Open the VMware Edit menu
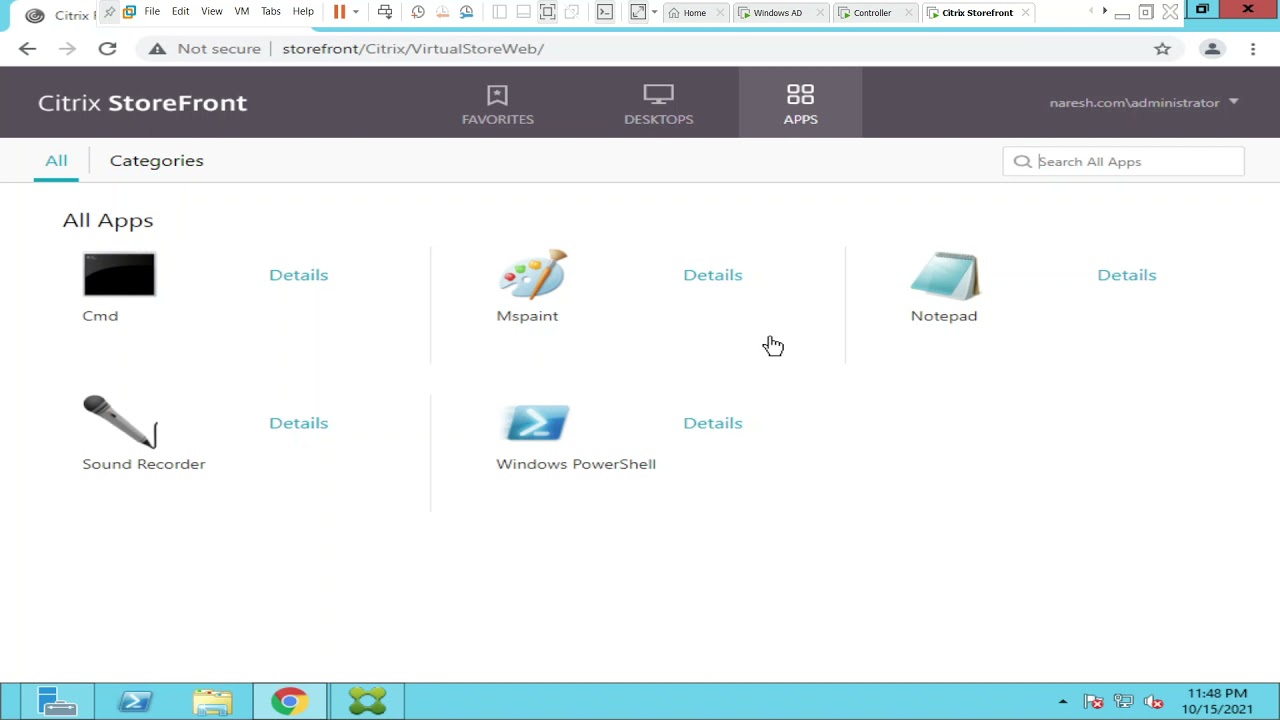 pos(180,12)
